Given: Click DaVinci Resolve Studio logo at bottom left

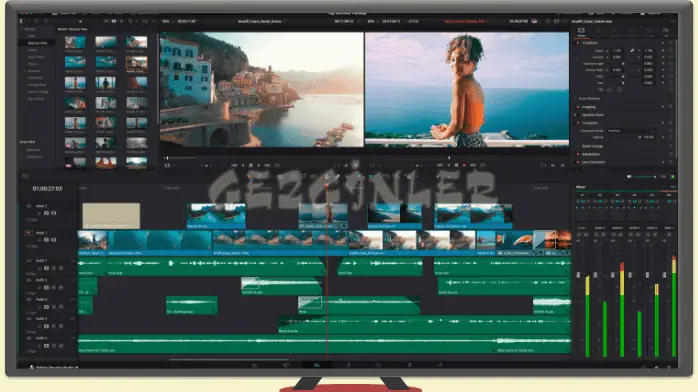Looking at the screenshot, I should pyautogui.click(x=31, y=368).
